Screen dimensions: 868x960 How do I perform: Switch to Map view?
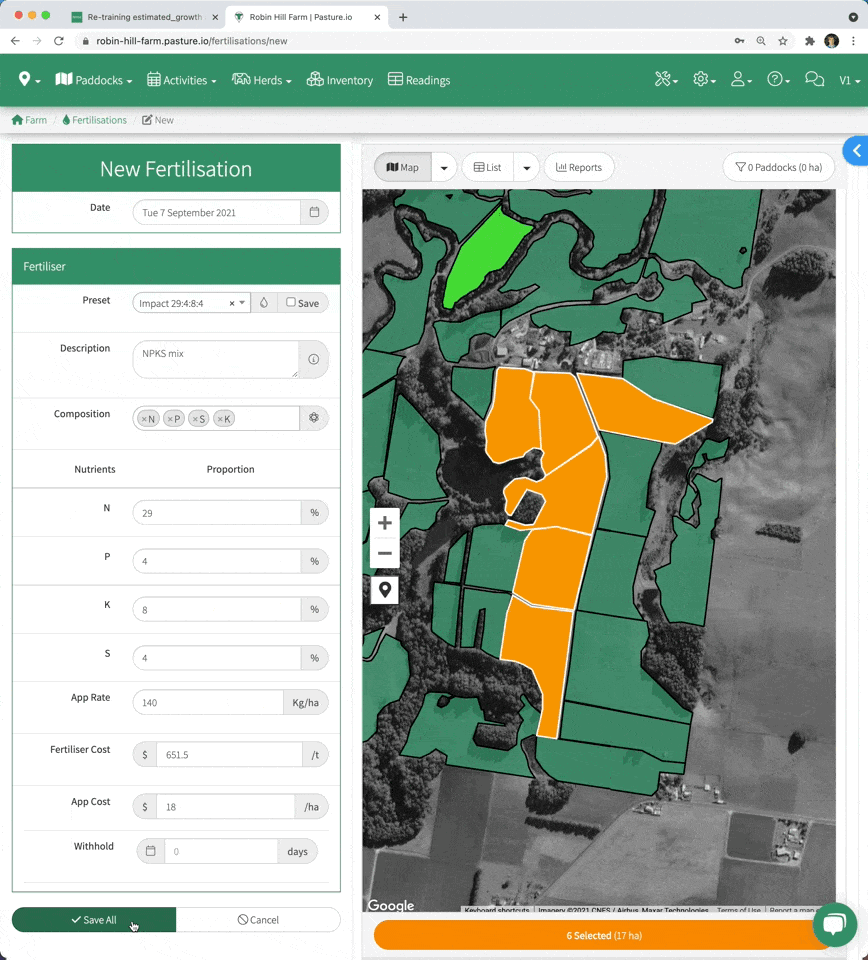pos(403,167)
